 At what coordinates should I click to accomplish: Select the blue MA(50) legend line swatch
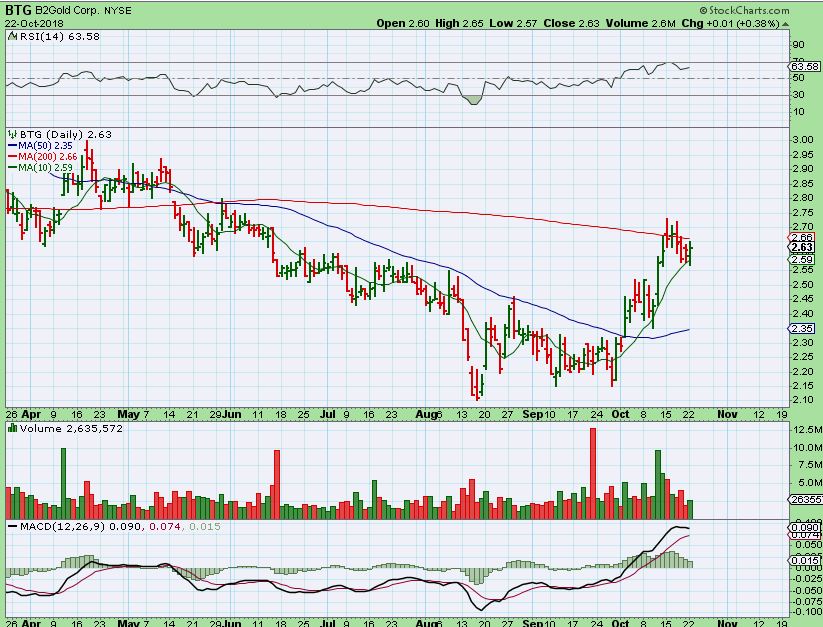13,146
